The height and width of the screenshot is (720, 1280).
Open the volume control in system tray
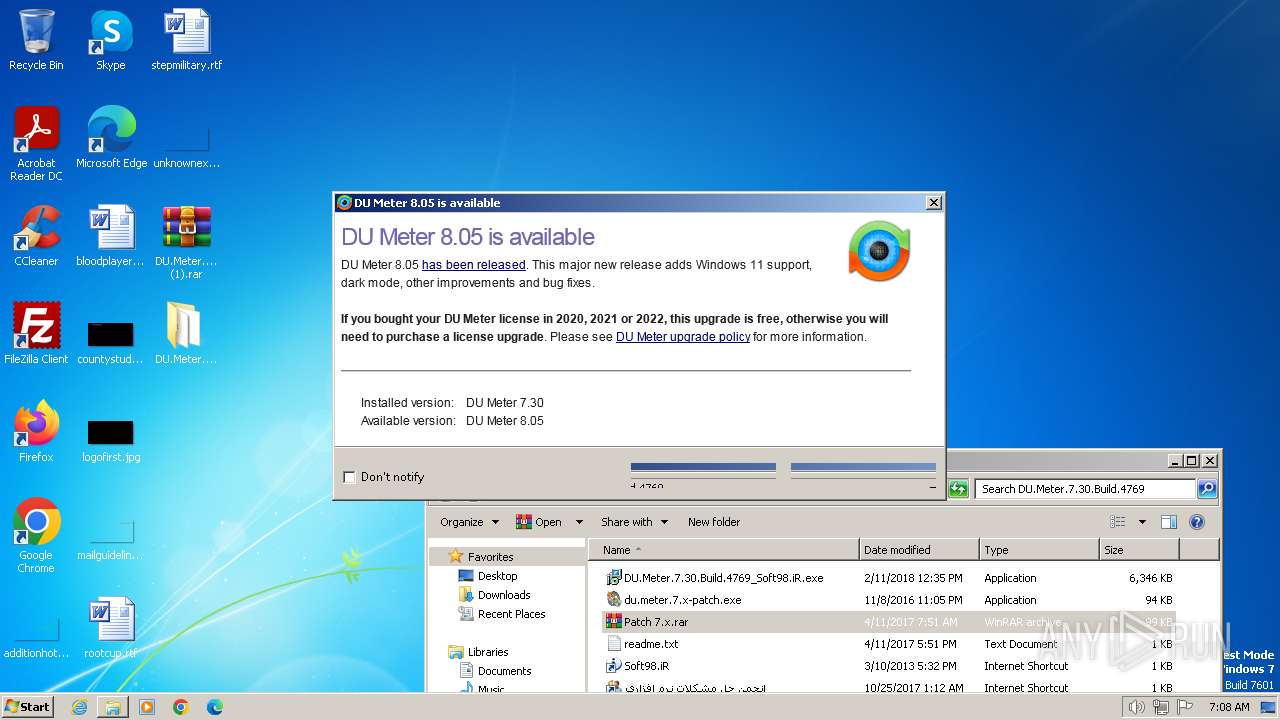coord(1136,707)
